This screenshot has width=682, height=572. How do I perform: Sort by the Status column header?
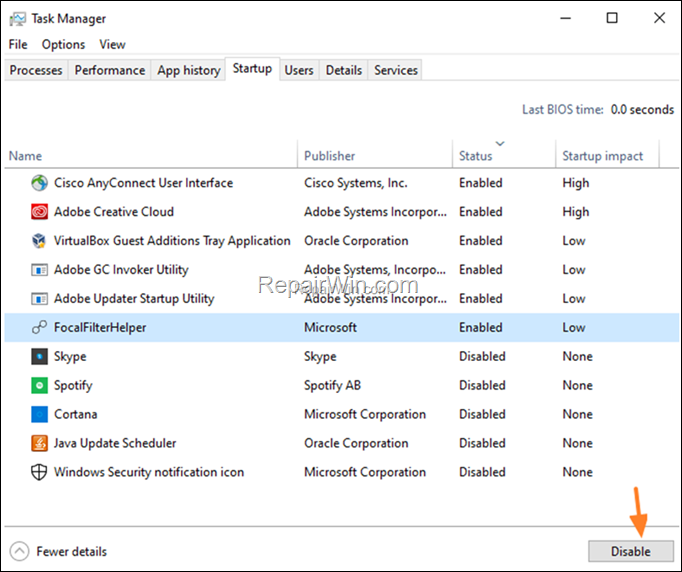tap(504, 156)
